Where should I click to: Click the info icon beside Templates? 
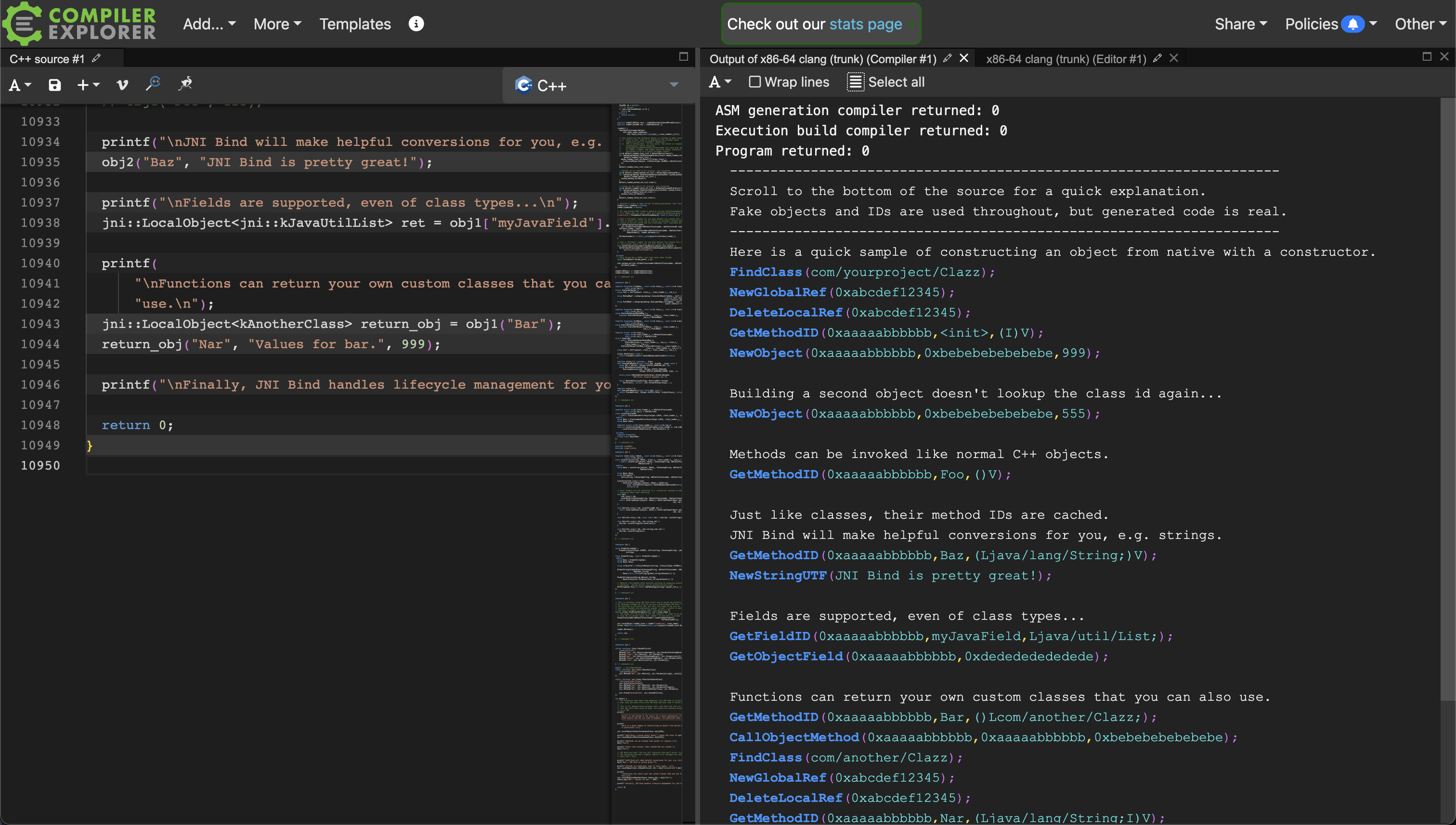416,24
